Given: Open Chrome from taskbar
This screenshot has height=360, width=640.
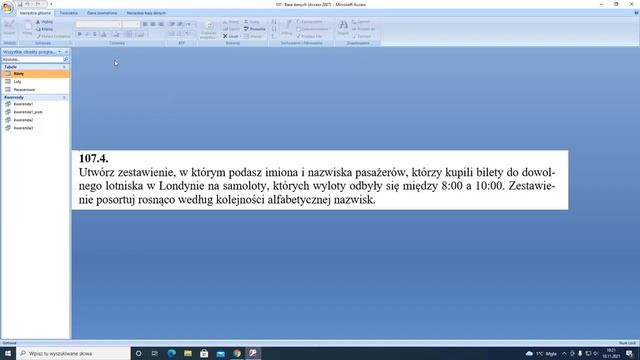Looking at the screenshot, I should pyautogui.click(x=237, y=353).
